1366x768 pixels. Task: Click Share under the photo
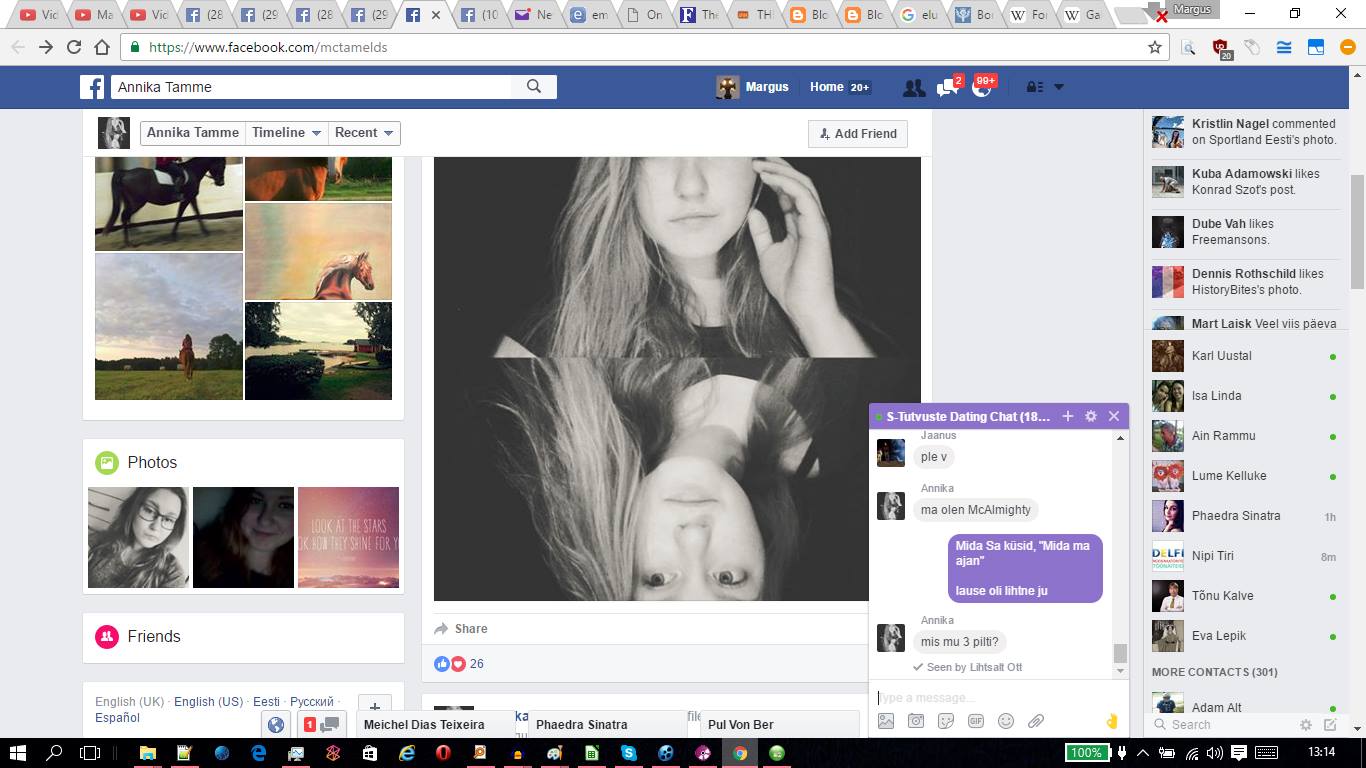(461, 629)
